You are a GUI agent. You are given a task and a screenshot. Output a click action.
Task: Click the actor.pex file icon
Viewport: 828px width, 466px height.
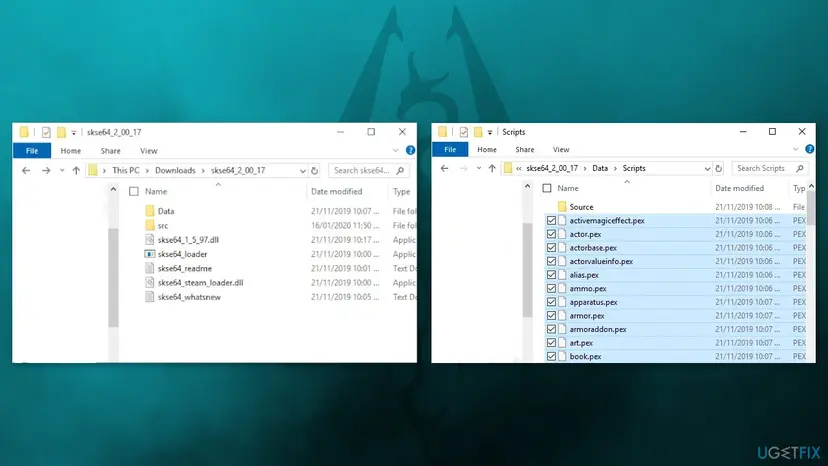coord(562,234)
